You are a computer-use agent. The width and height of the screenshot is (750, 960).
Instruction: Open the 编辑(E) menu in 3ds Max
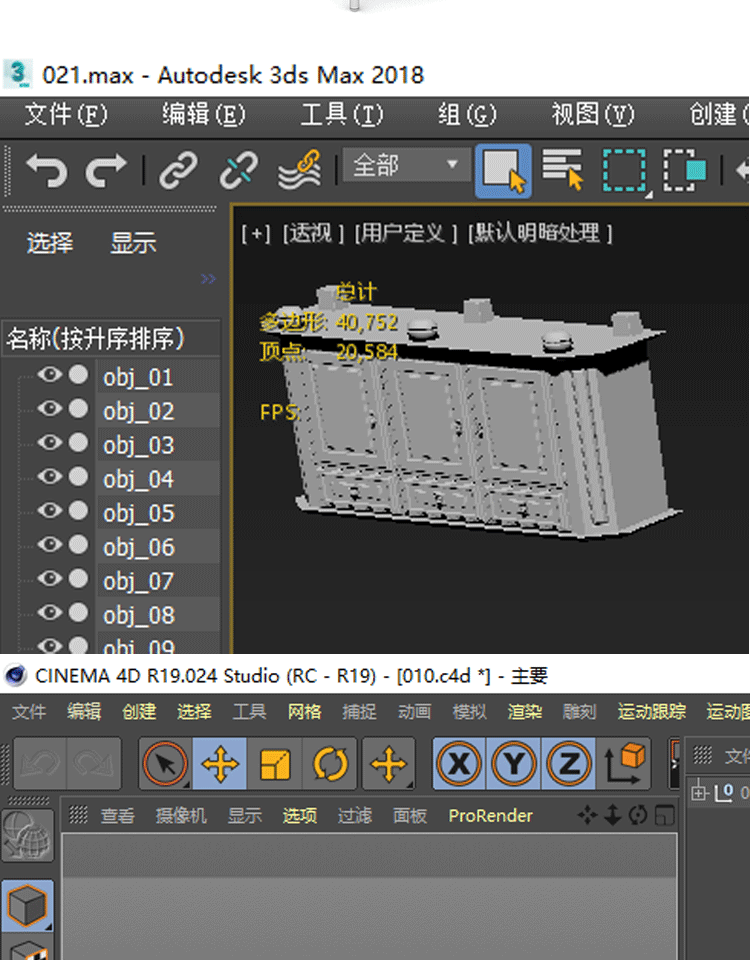tap(203, 115)
